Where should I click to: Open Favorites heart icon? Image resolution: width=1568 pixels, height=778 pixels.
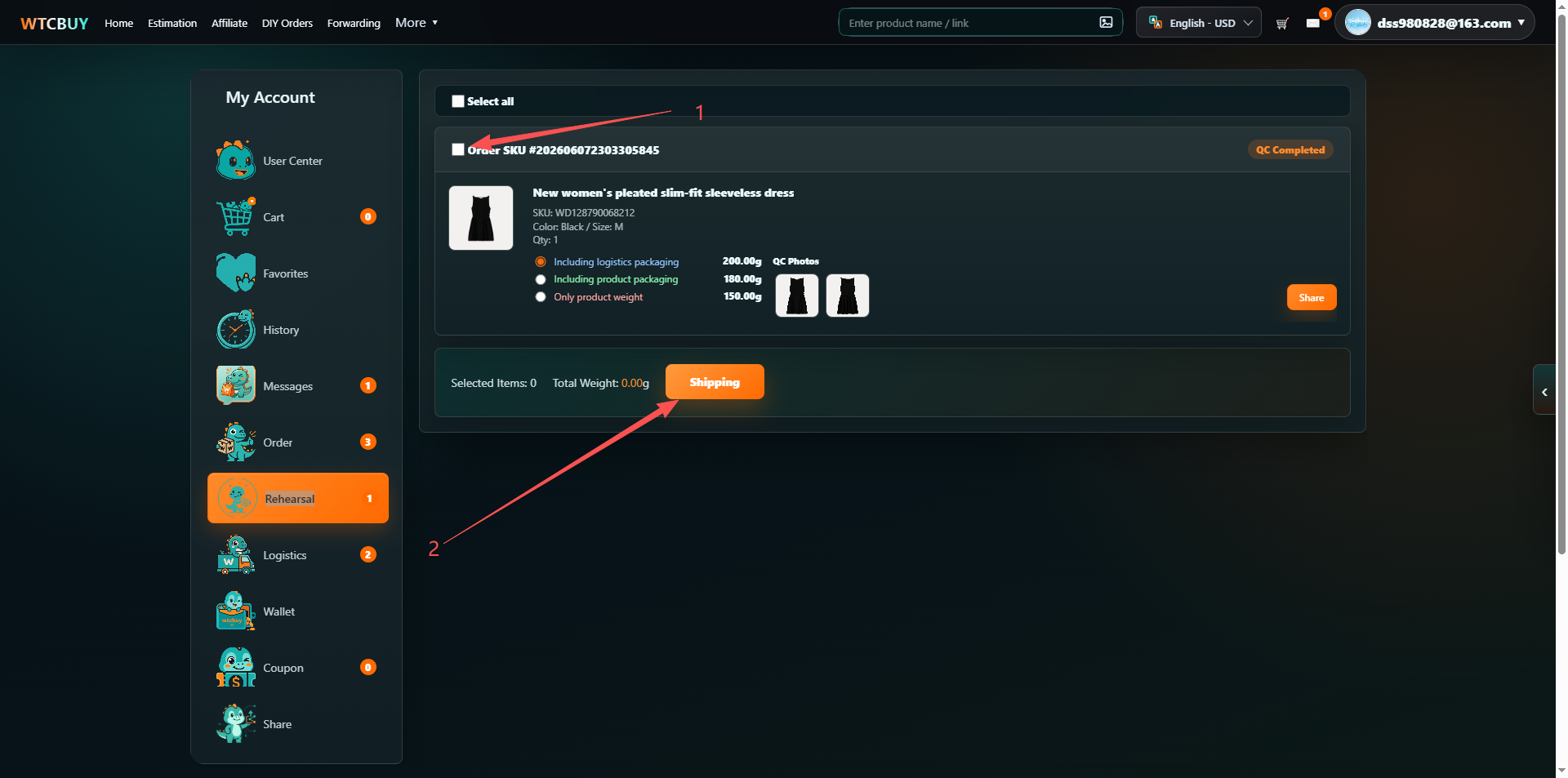(x=235, y=273)
